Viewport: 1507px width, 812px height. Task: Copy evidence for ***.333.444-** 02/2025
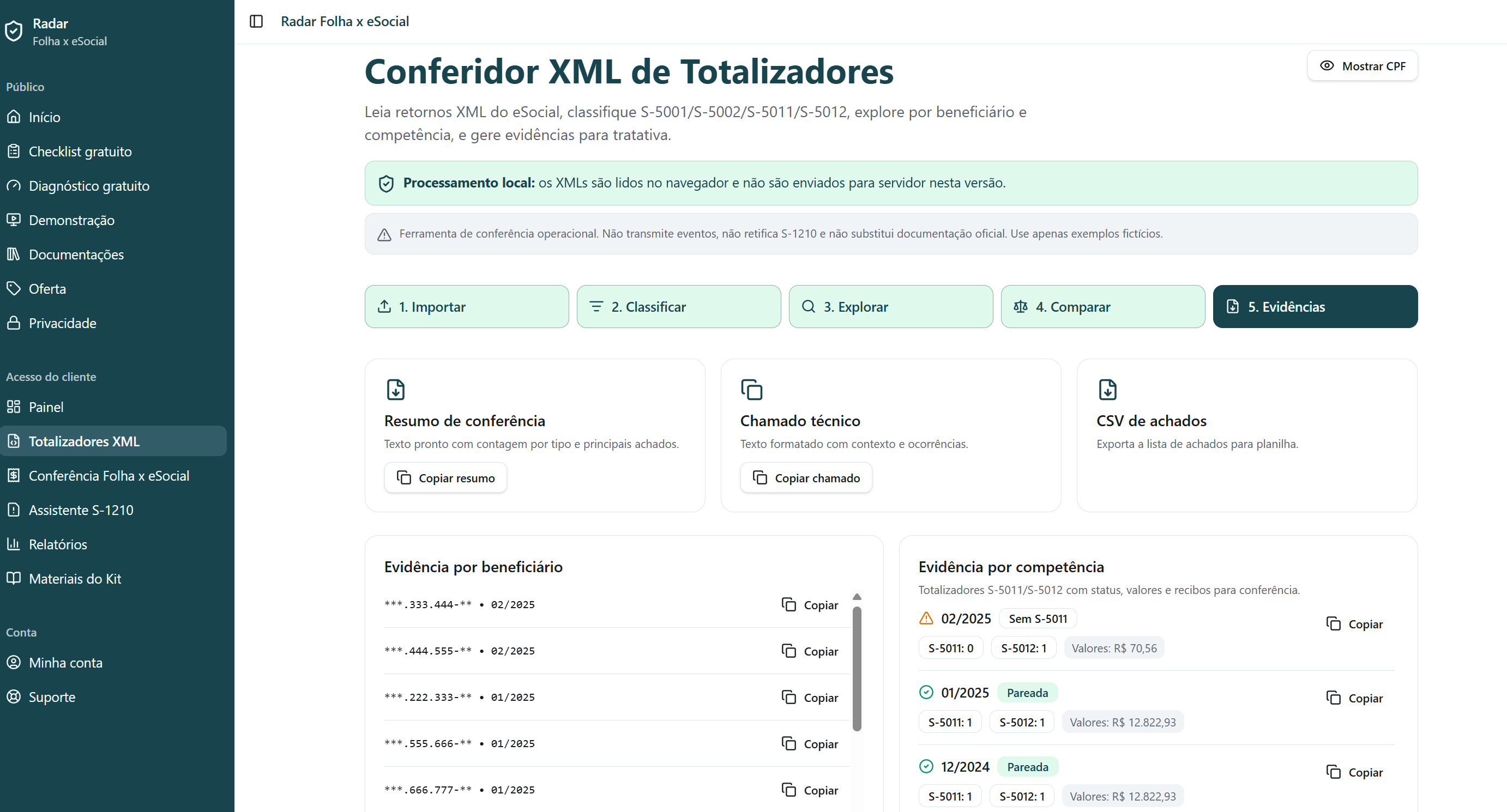click(x=810, y=605)
